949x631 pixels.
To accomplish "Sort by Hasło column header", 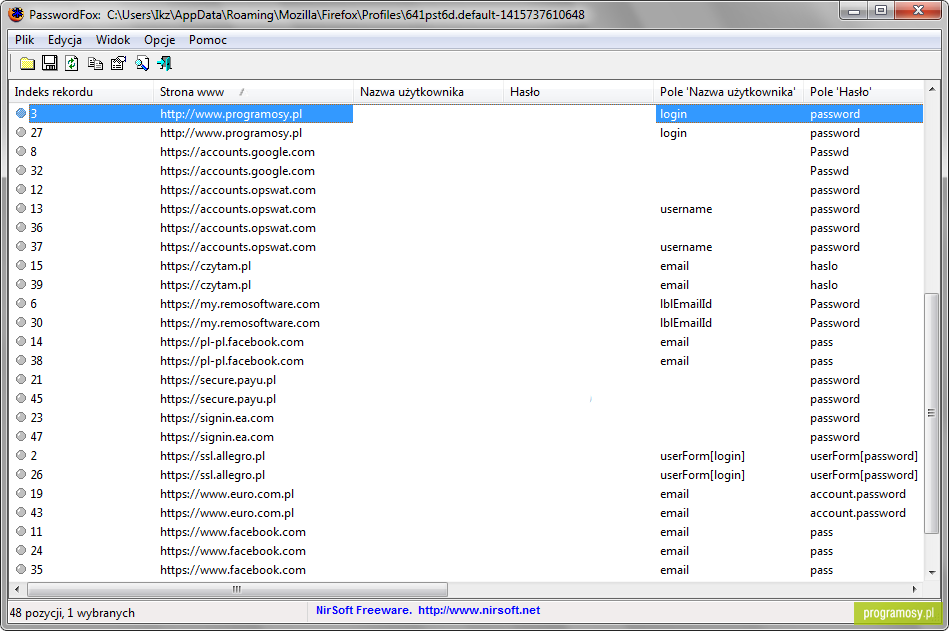I will click(x=579, y=92).
